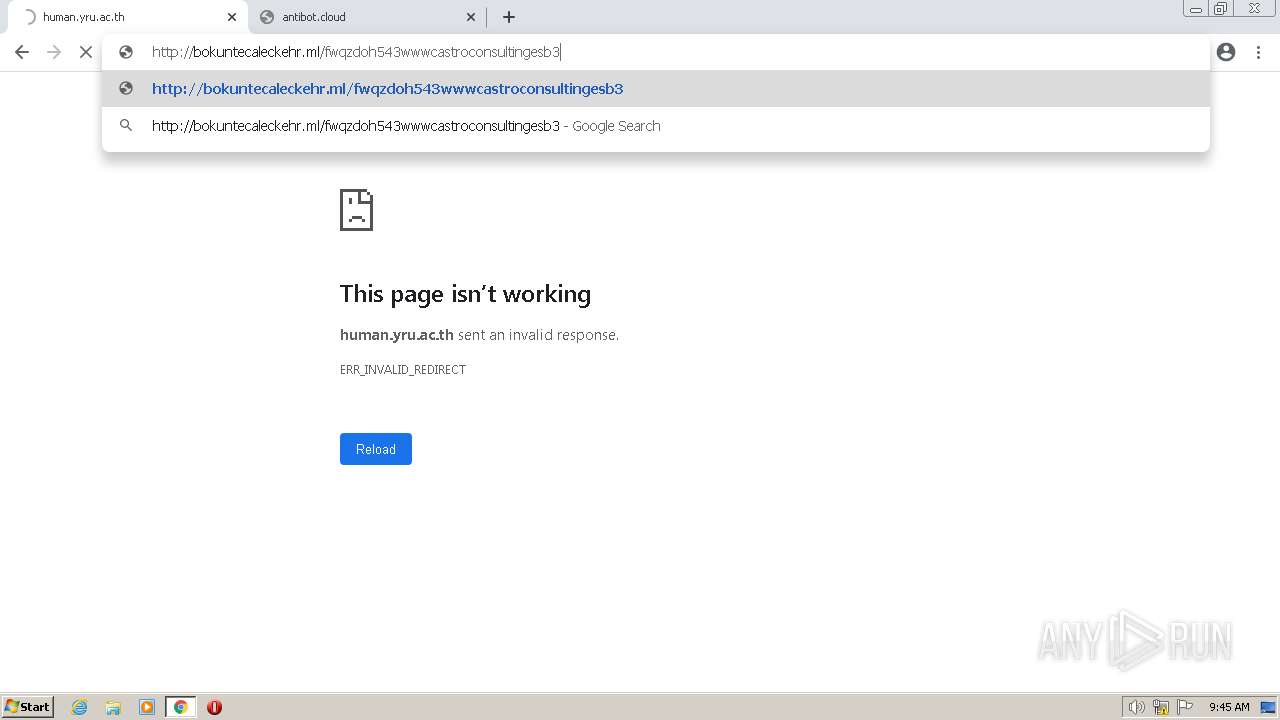Go back to previous page
The width and height of the screenshot is (1280, 720).
(x=22, y=52)
